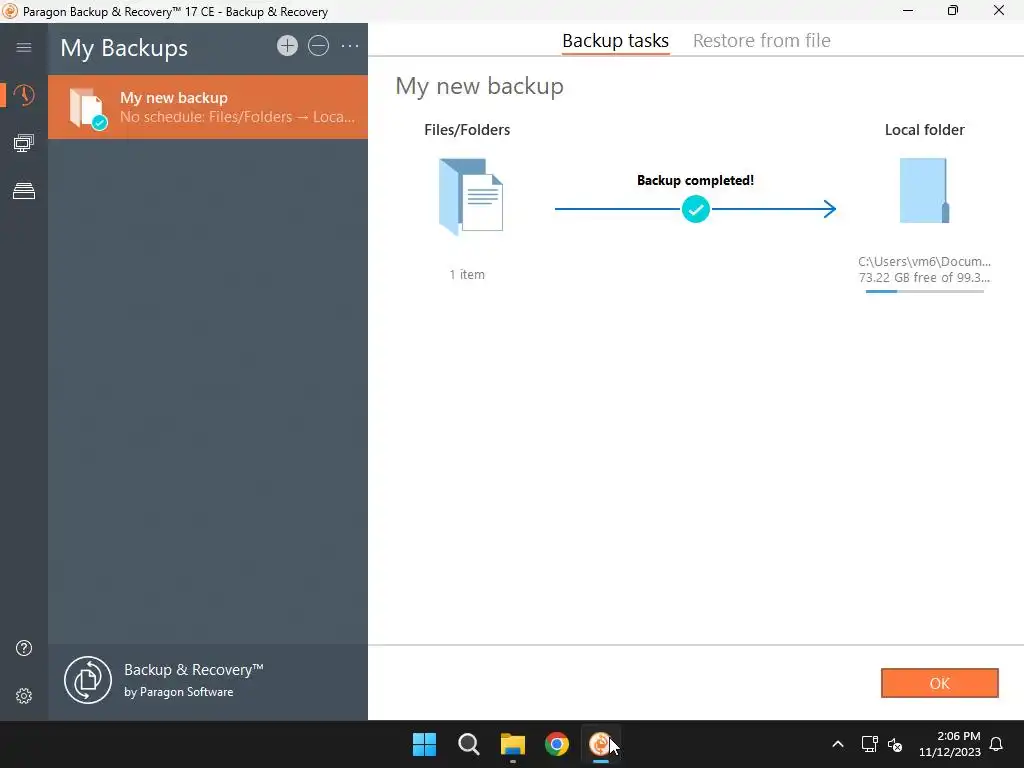Launch Google Chrome from taskbar
Image resolution: width=1024 pixels, height=768 pixels.
coord(557,744)
